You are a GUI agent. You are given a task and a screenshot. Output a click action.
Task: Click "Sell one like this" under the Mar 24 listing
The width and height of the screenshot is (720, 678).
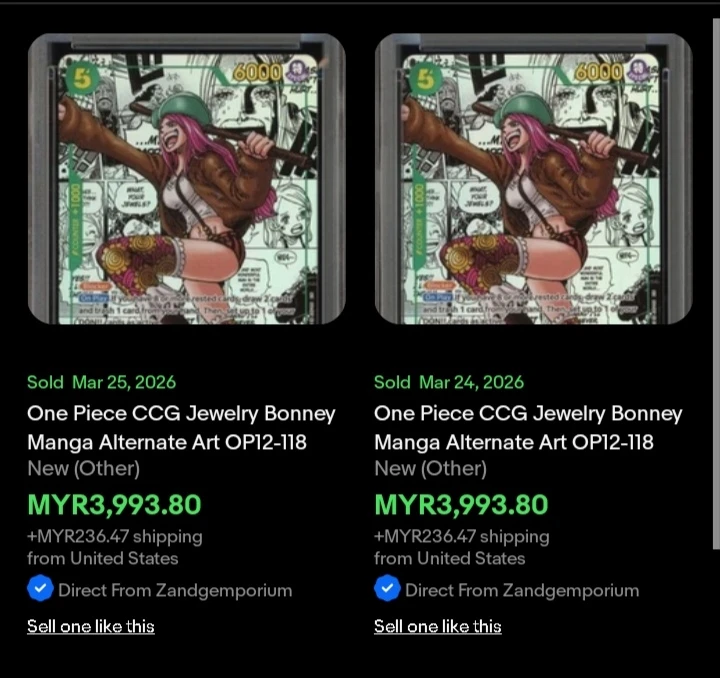coord(438,626)
